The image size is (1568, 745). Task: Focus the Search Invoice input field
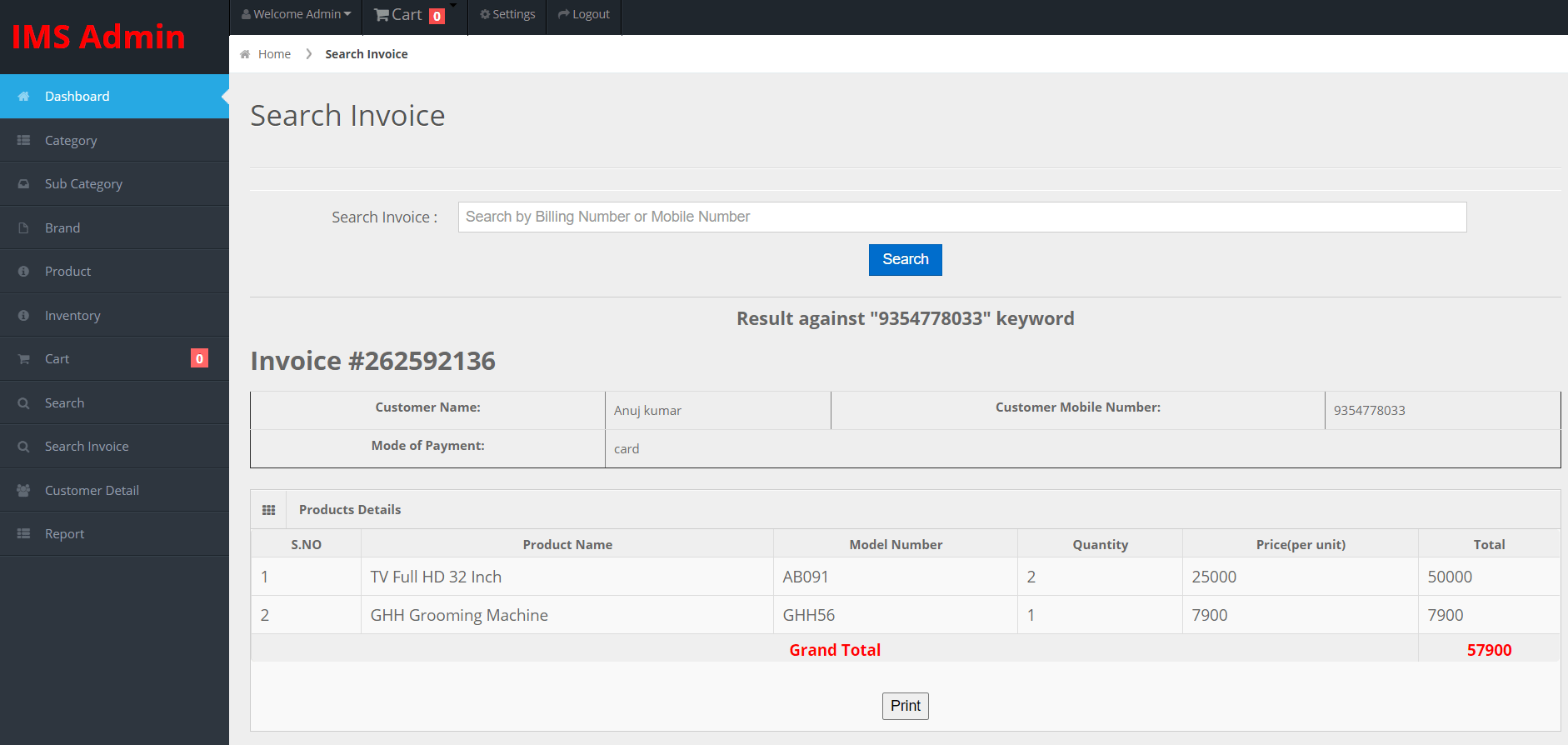(962, 217)
